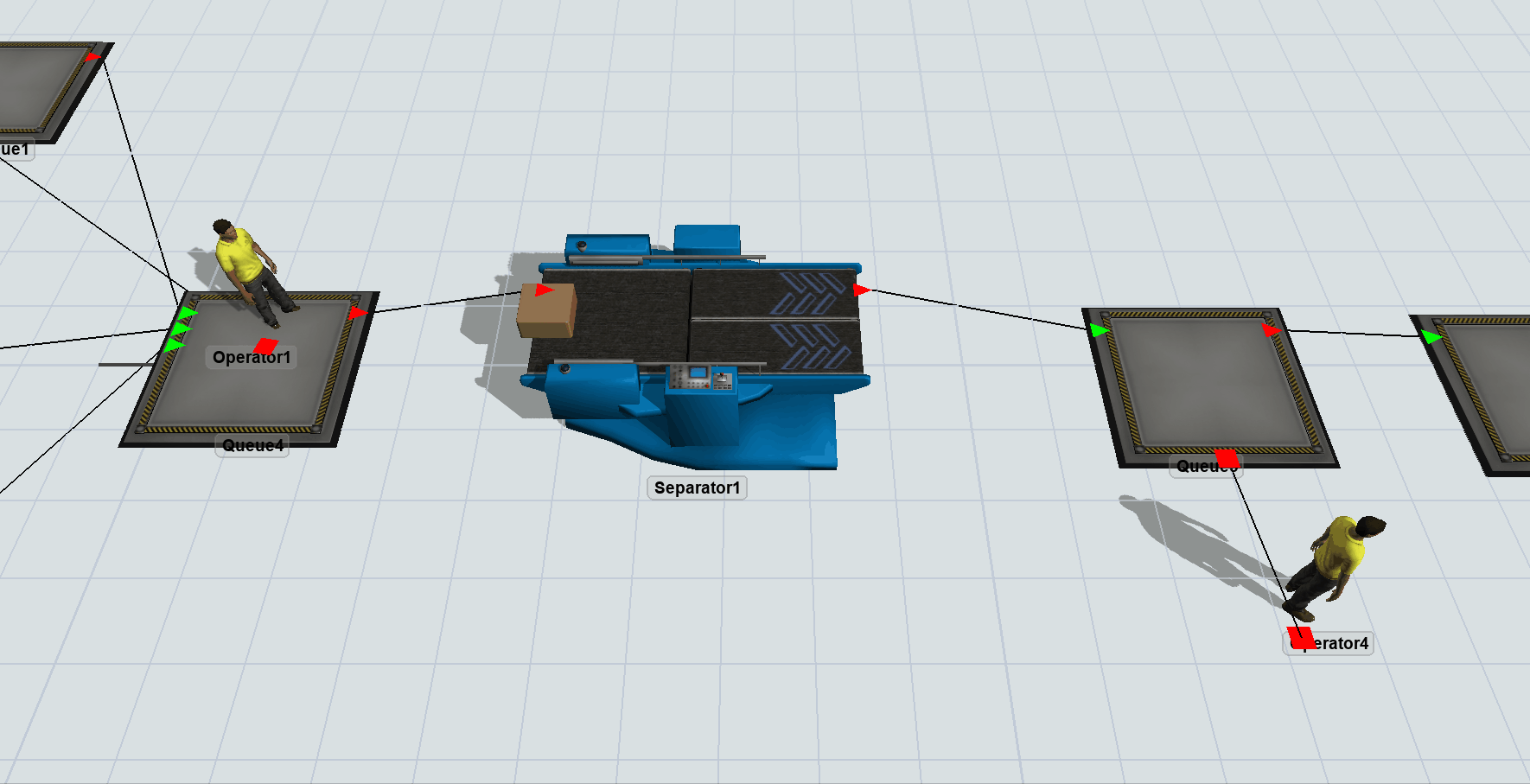Click the topmost green input port on Queue4
The height and width of the screenshot is (784, 1530).
(x=188, y=312)
